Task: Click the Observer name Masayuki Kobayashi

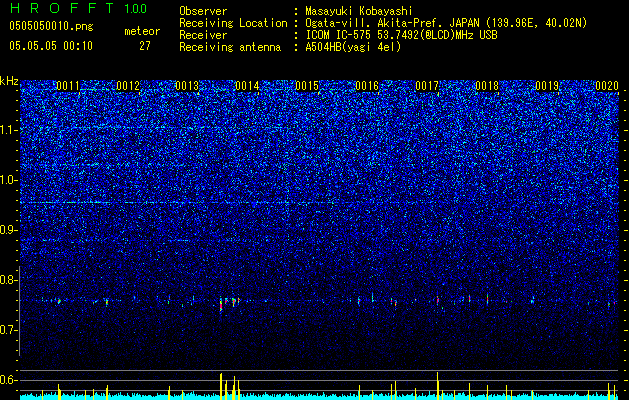Action: tap(359, 11)
